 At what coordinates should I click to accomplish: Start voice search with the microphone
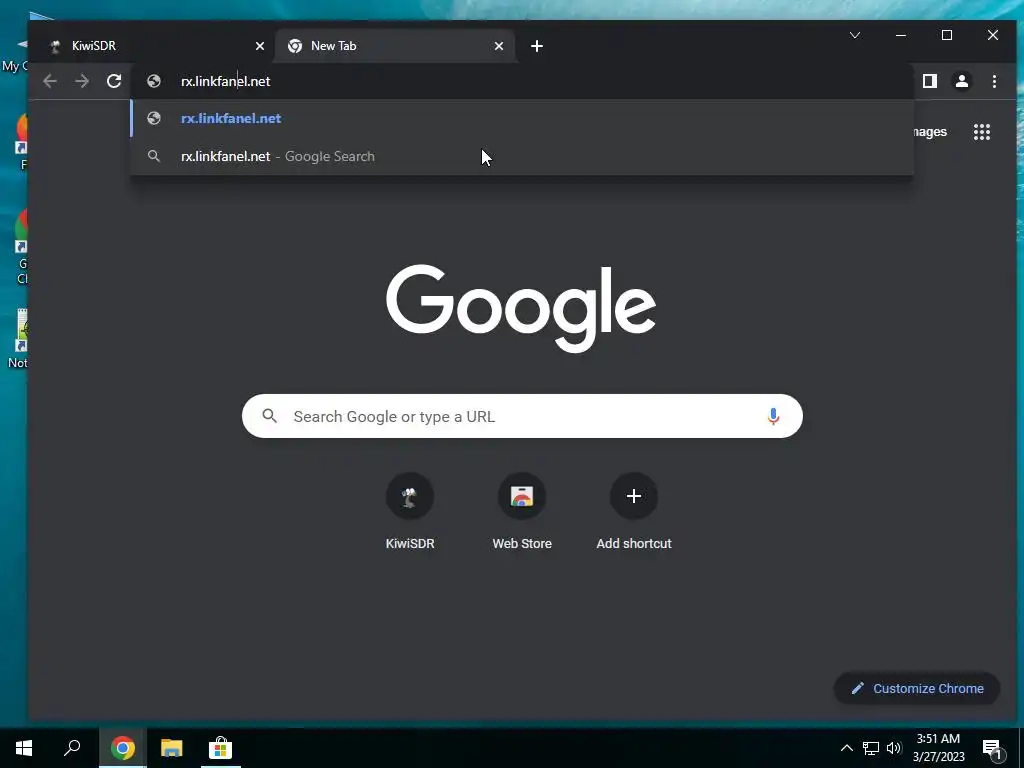click(x=773, y=416)
